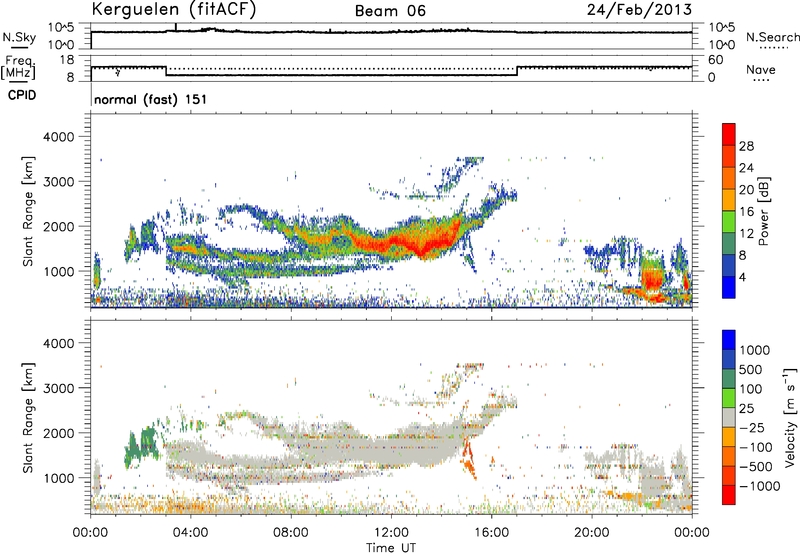The image size is (800, 554).
Task: Click the '100' velocity colorbar value
Action: pyautogui.click(x=751, y=389)
